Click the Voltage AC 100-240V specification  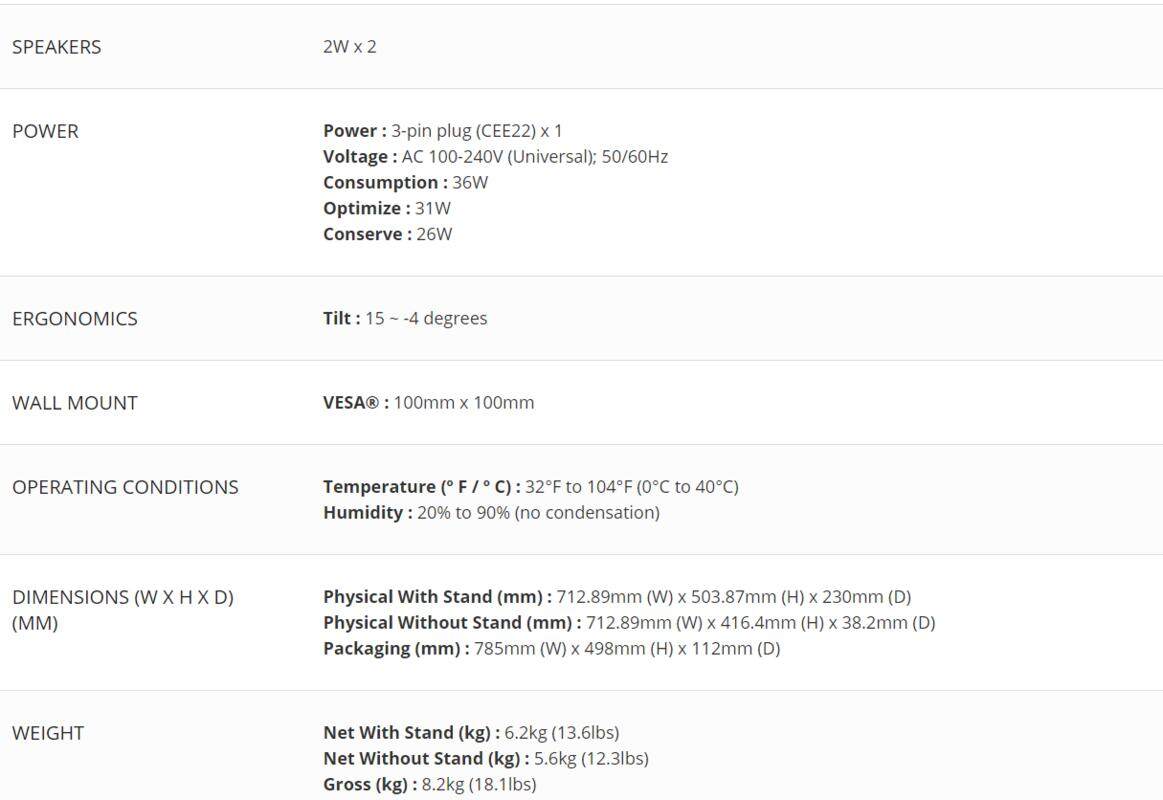point(495,157)
